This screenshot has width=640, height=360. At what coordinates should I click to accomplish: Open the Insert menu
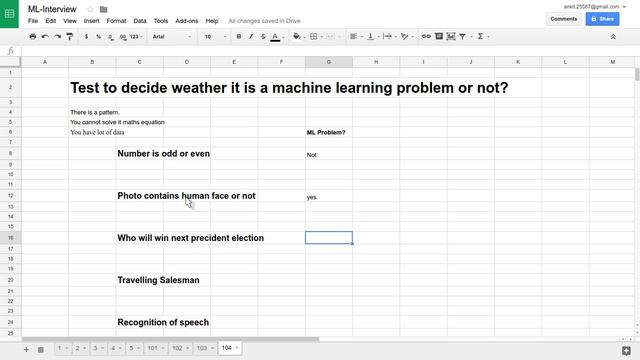tap(91, 21)
